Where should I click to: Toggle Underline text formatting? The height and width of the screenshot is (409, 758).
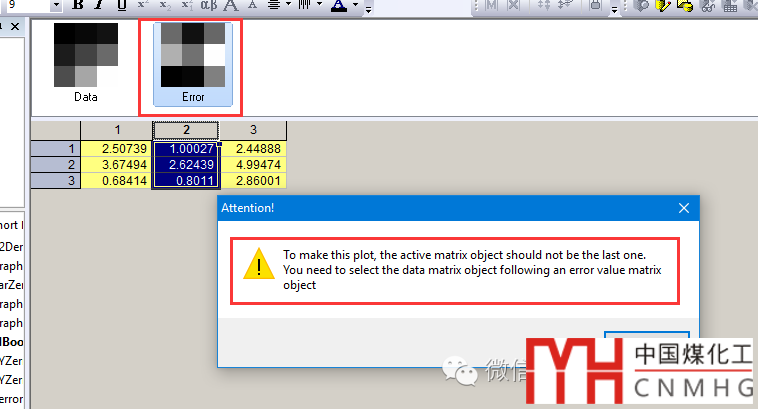122,5
